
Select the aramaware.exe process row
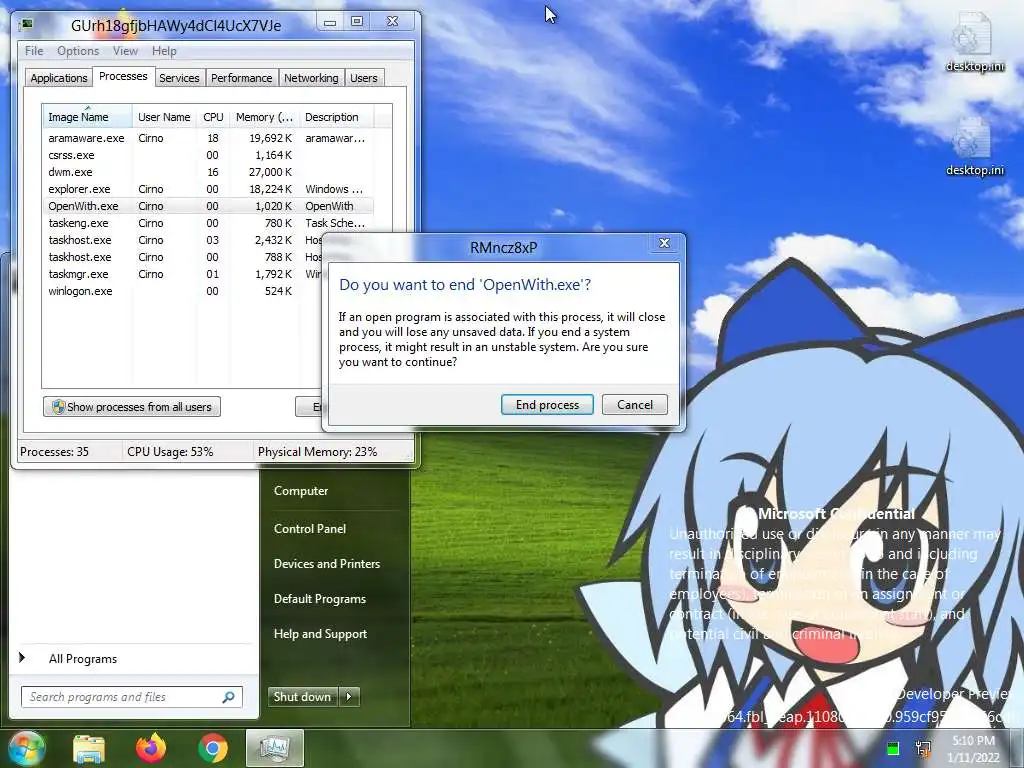pos(208,138)
